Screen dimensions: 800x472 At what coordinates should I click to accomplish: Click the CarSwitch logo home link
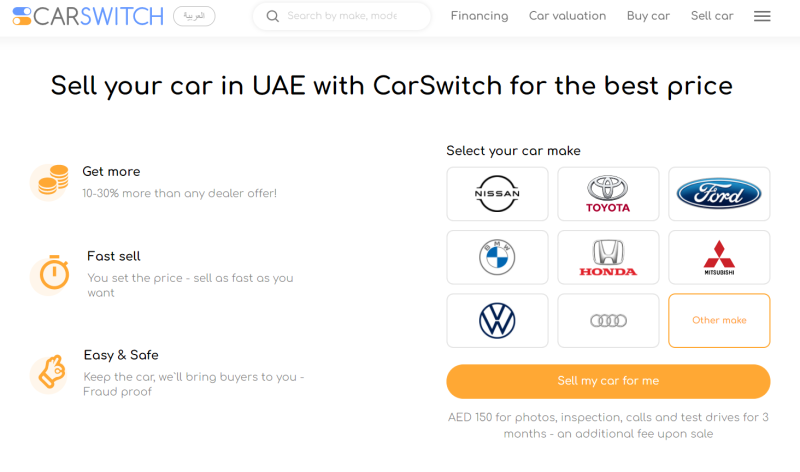click(88, 16)
